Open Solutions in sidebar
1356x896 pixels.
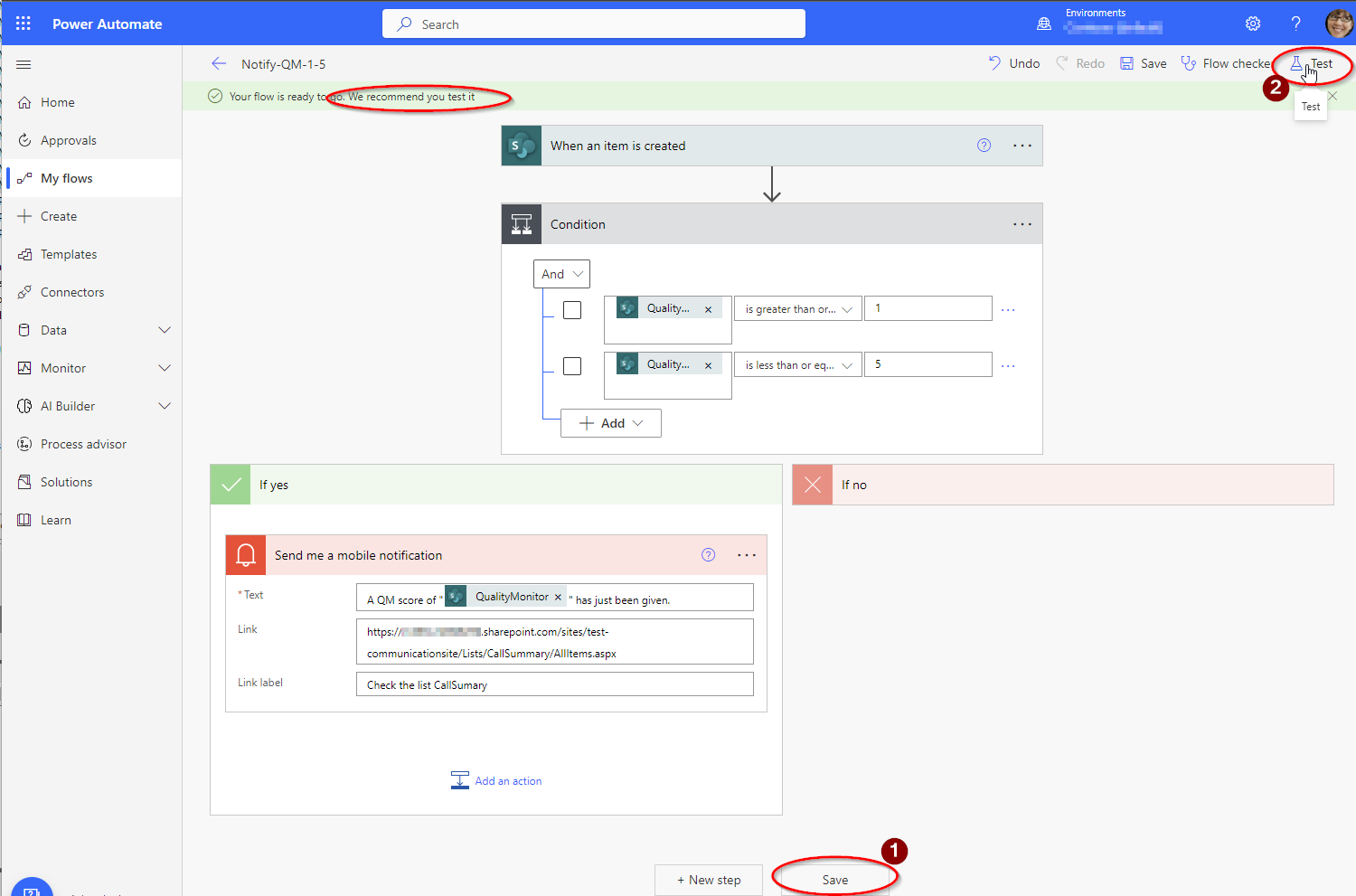91,482
